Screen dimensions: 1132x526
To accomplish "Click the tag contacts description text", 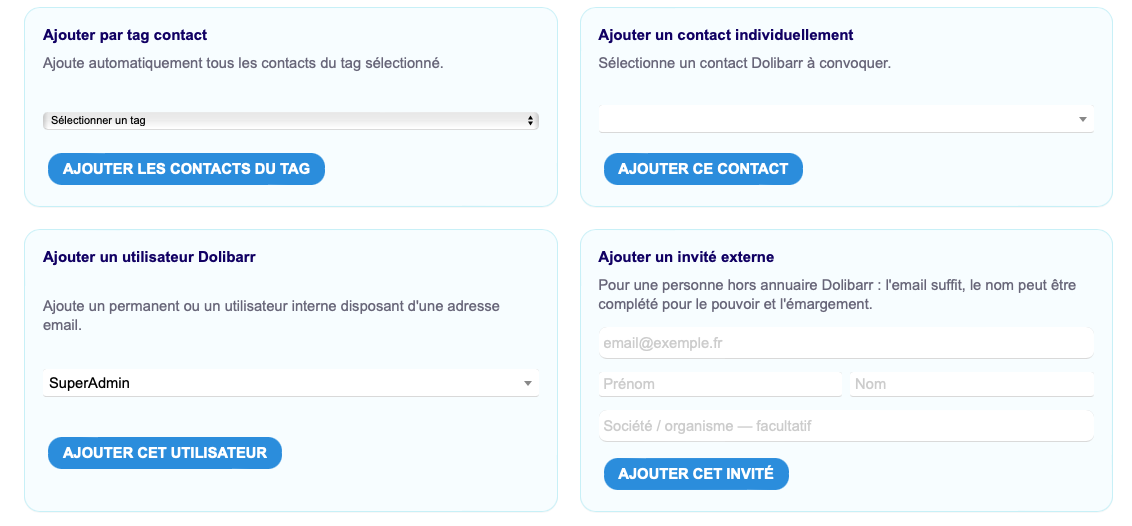I will point(243,63).
